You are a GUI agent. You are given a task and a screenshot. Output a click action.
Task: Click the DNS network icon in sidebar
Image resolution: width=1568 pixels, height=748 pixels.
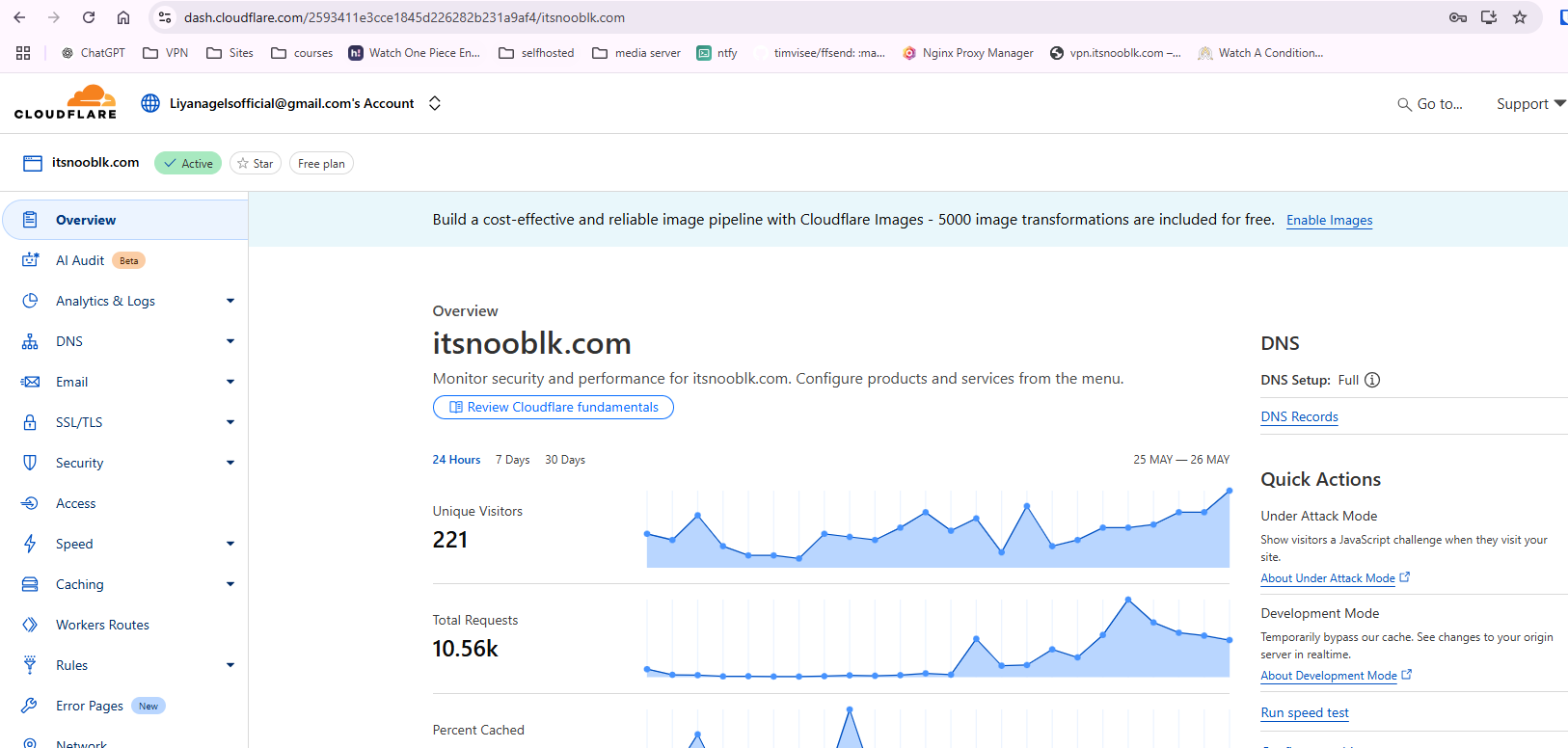coord(30,341)
